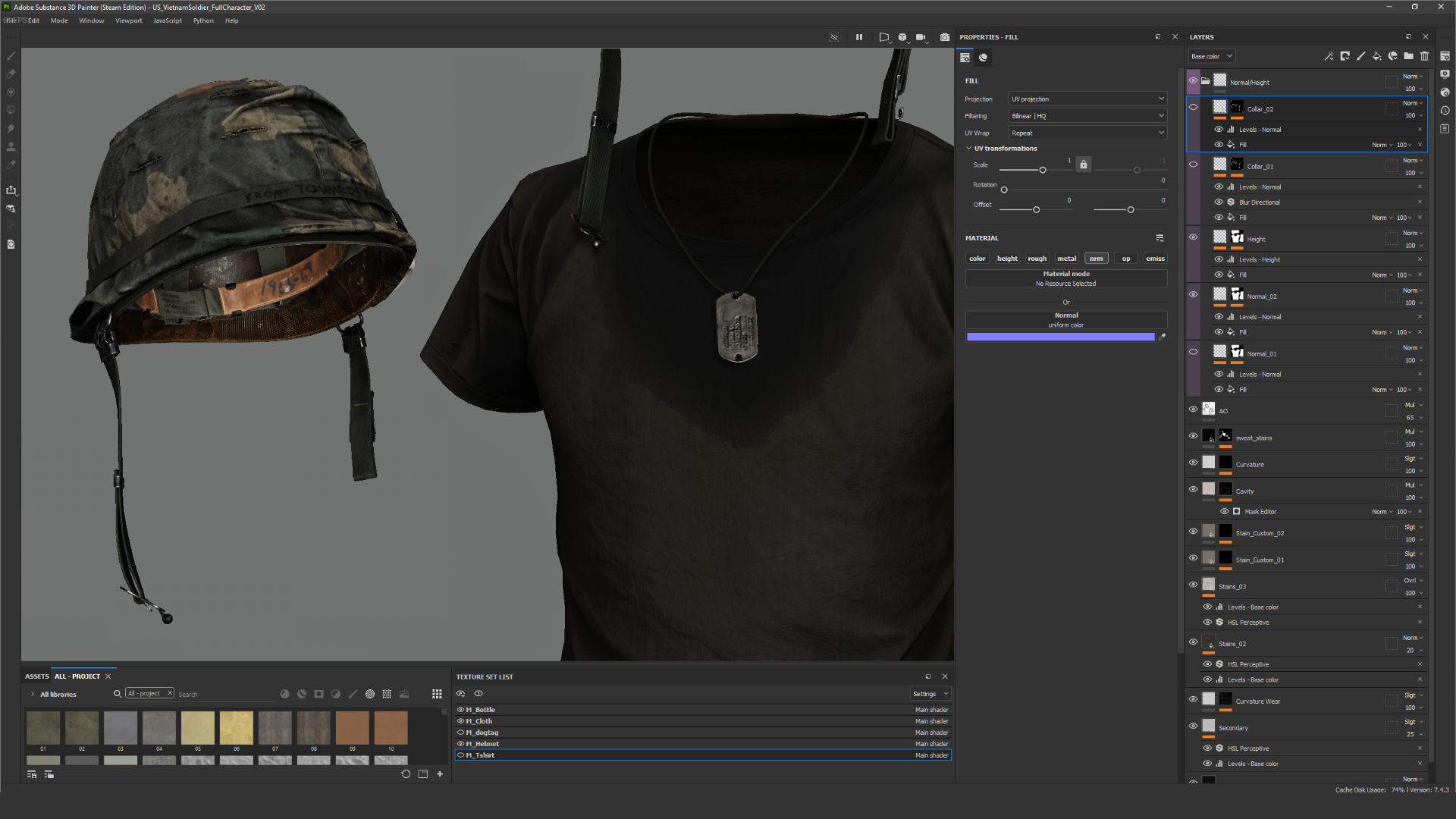Toggle visibility of the AO layer
The height and width of the screenshot is (819, 1456).
pyautogui.click(x=1193, y=409)
